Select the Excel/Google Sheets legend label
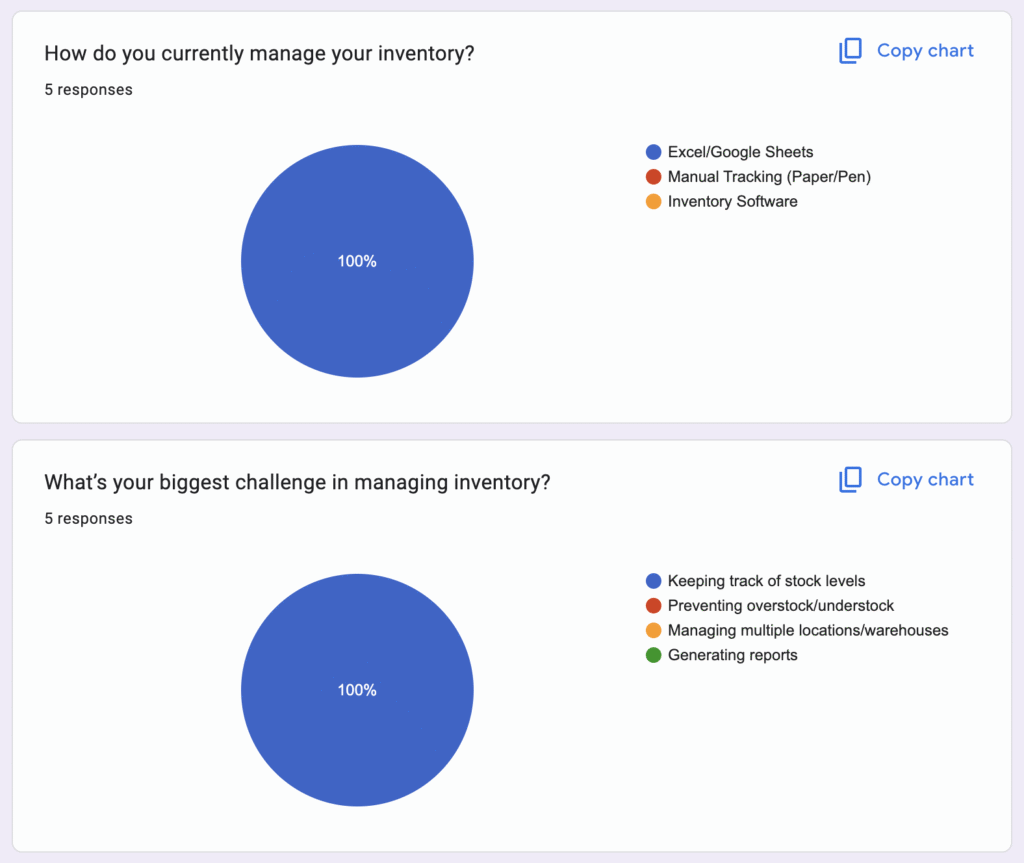The width and height of the screenshot is (1024, 863). (x=740, y=152)
